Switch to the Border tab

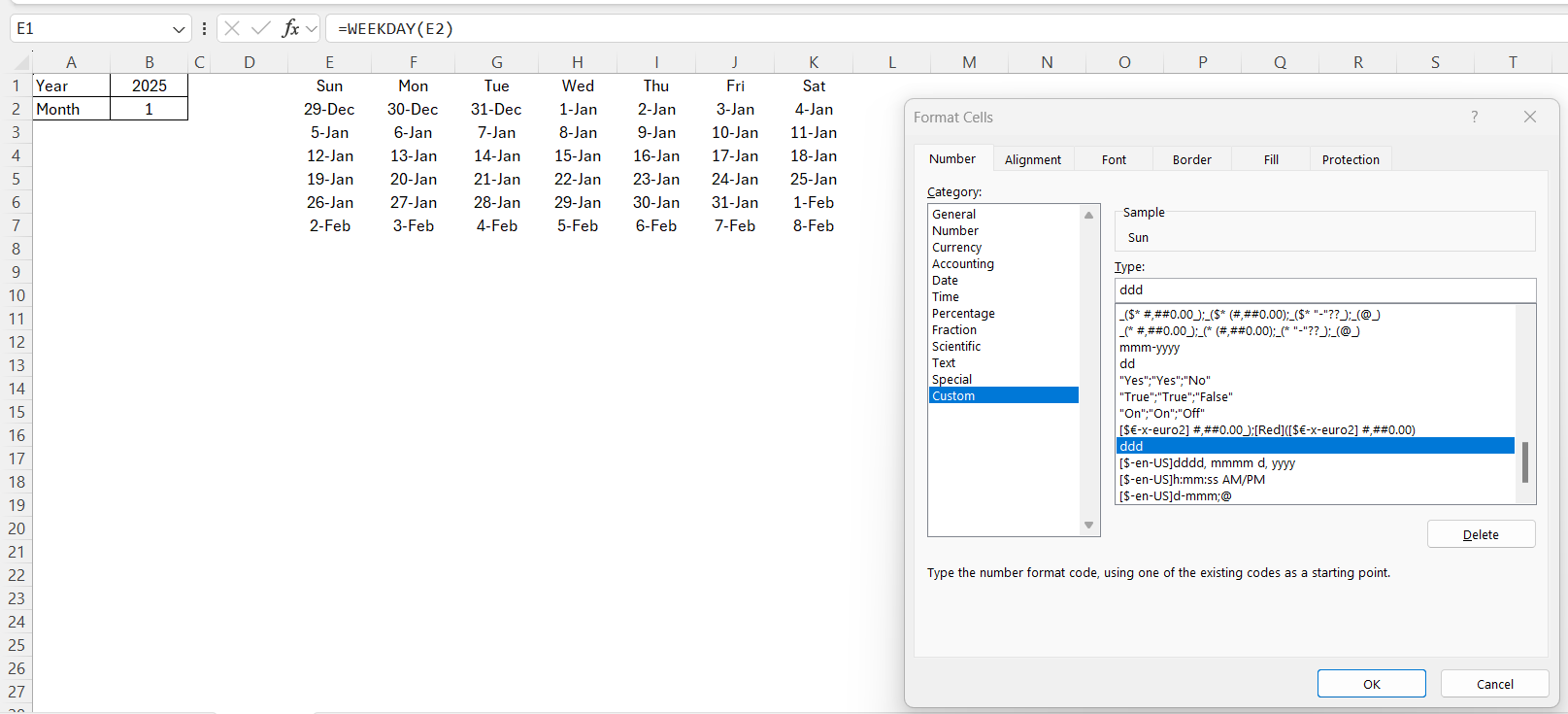pos(1192,159)
